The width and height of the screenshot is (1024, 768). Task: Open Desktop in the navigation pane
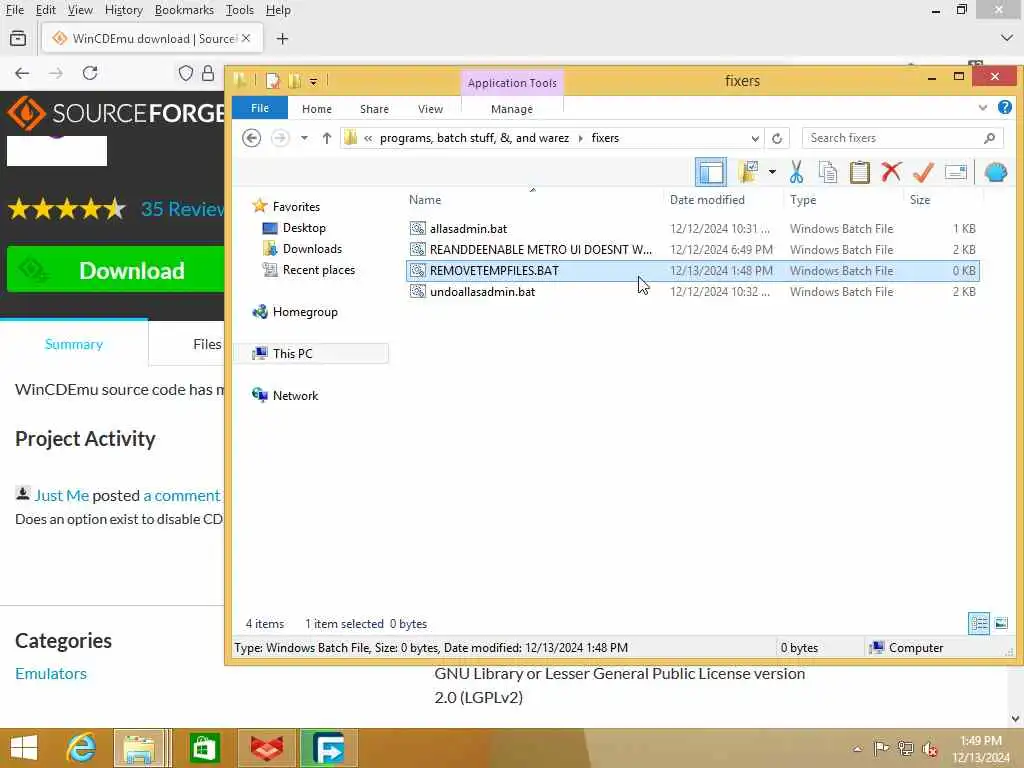304,228
